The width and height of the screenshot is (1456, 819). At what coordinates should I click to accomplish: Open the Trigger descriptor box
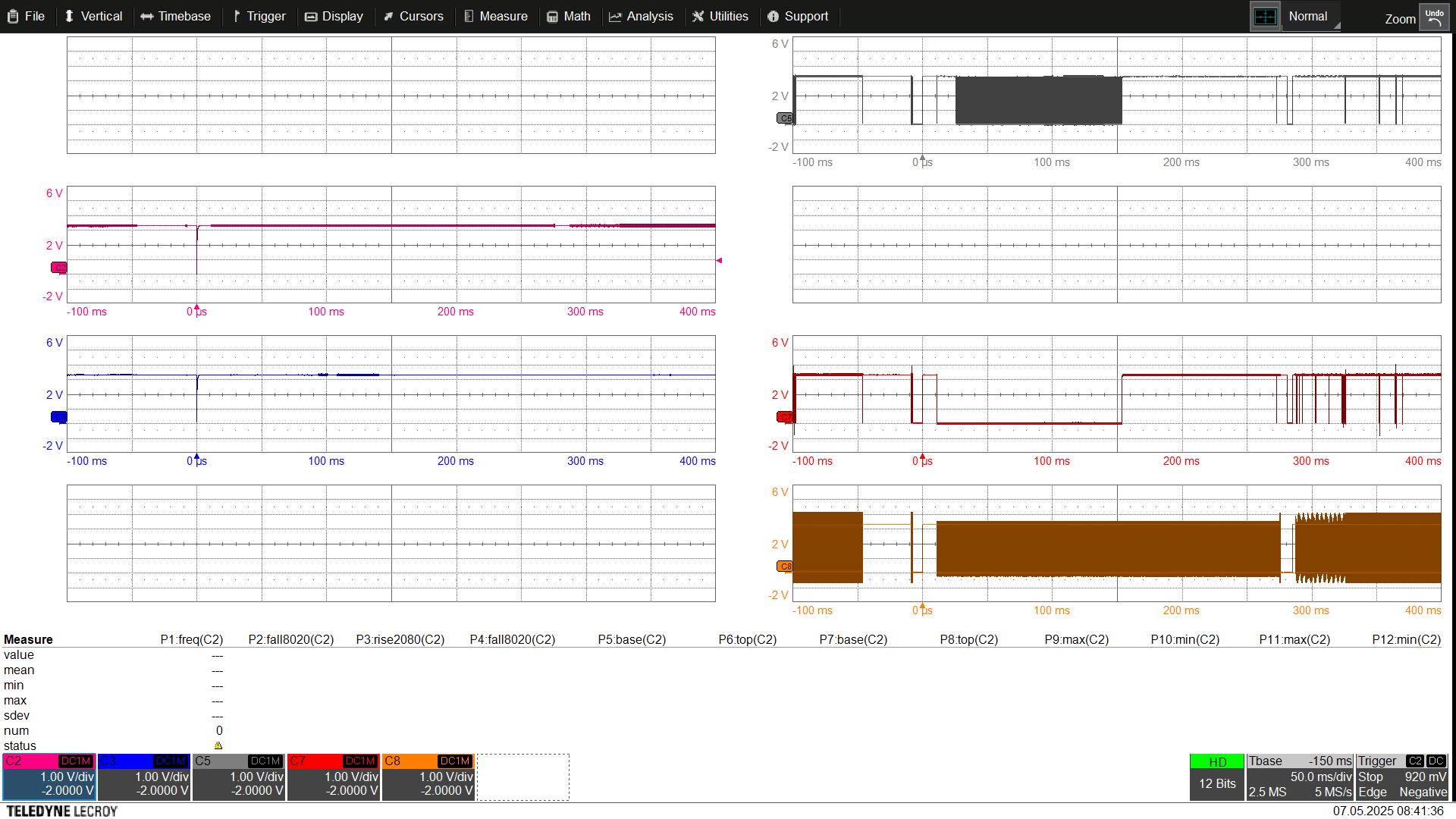coord(1402,777)
